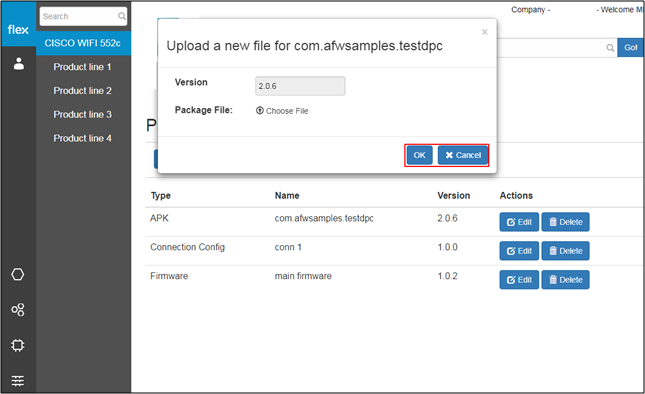
Task: Click Choose File for package upload
Action: tap(282, 111)
